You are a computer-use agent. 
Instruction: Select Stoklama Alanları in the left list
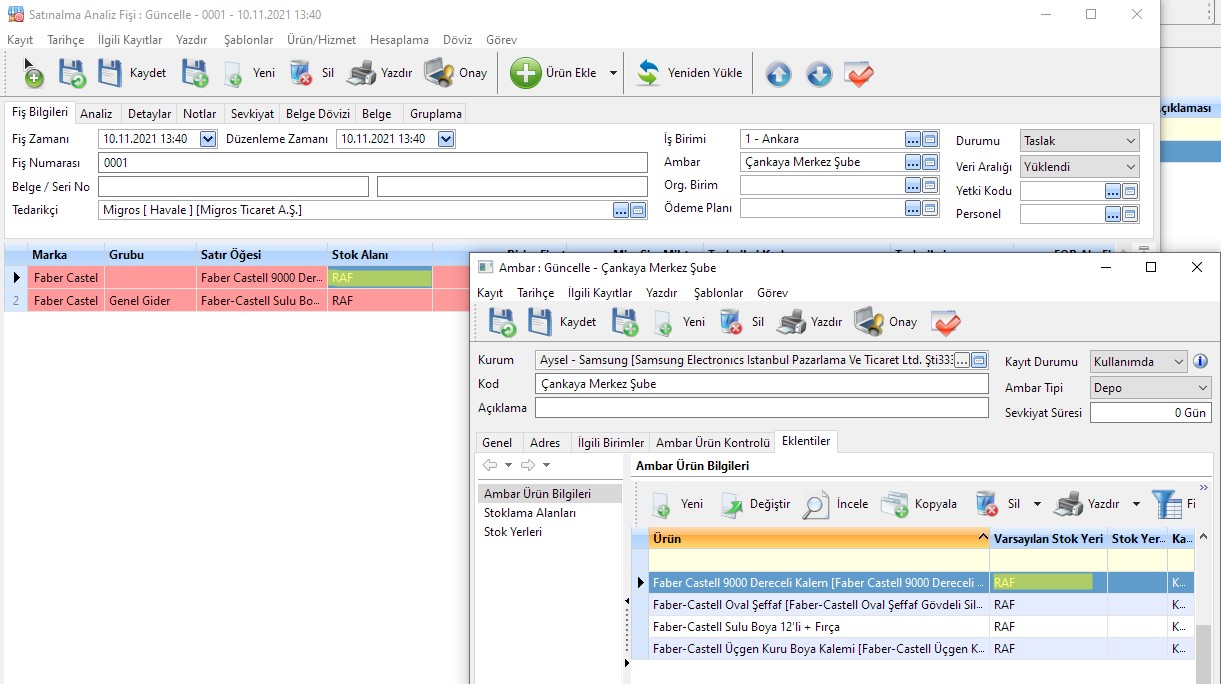tap(529, 513)
